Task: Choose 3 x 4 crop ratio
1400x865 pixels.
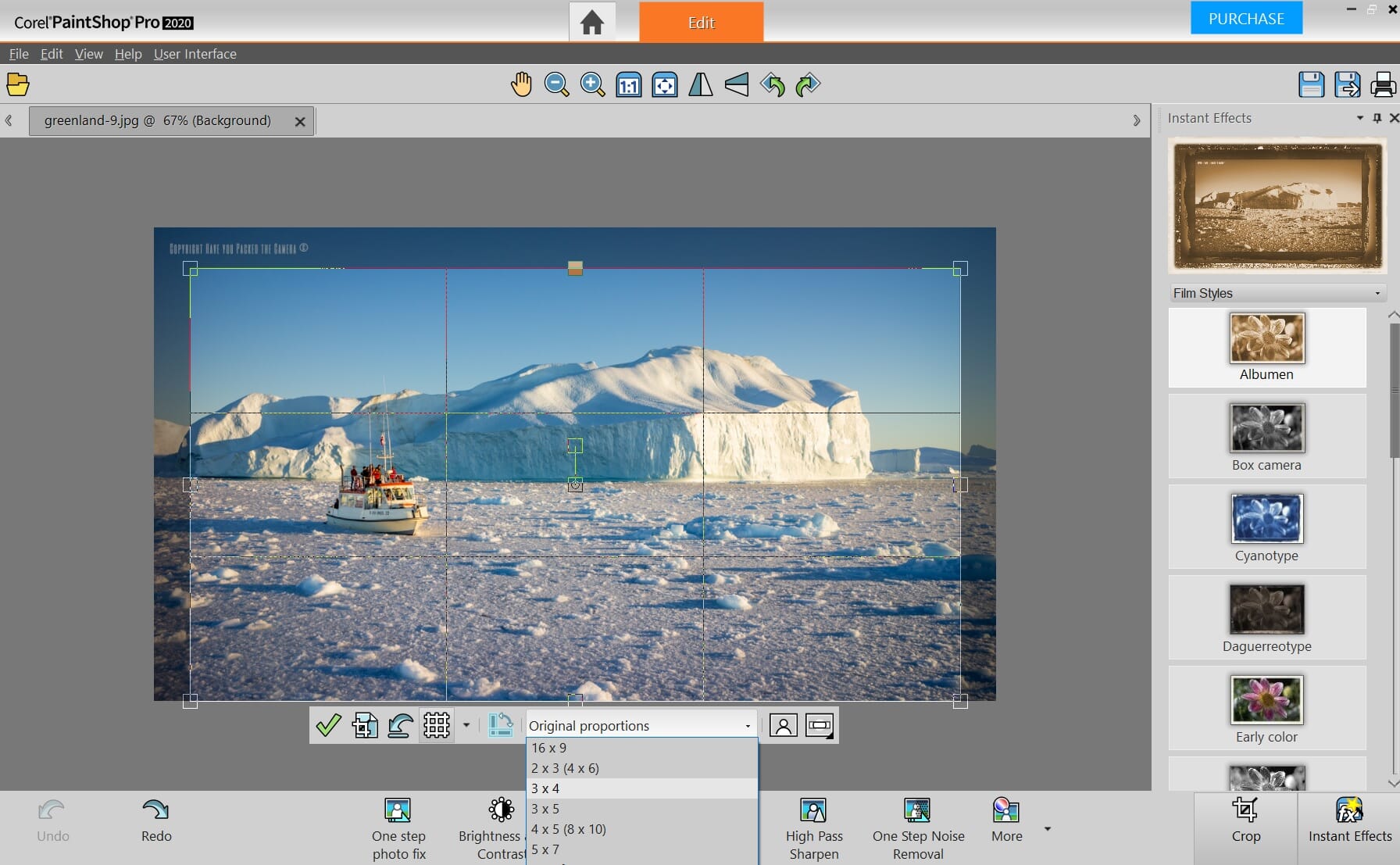Action: [x=641, y=788]
